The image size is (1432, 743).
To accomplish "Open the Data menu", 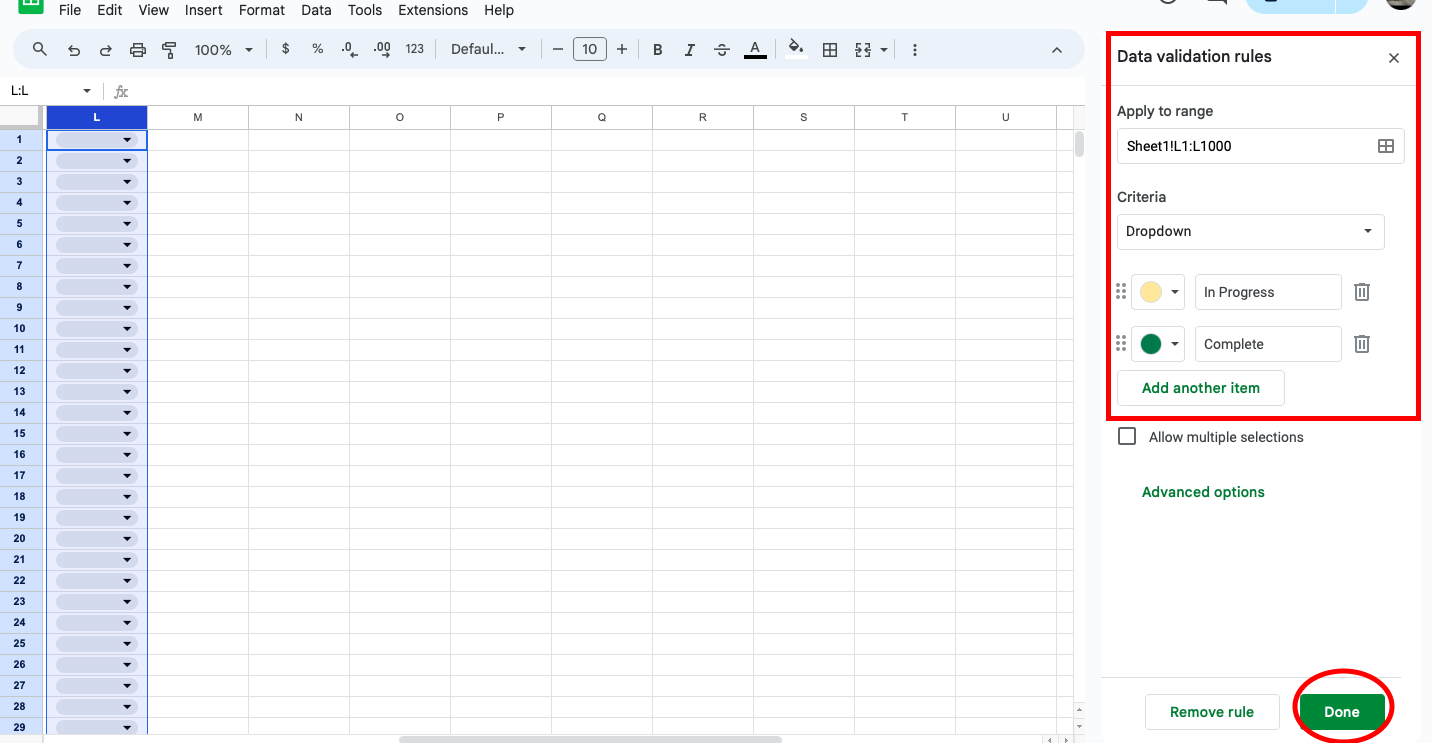I will 316,10.
